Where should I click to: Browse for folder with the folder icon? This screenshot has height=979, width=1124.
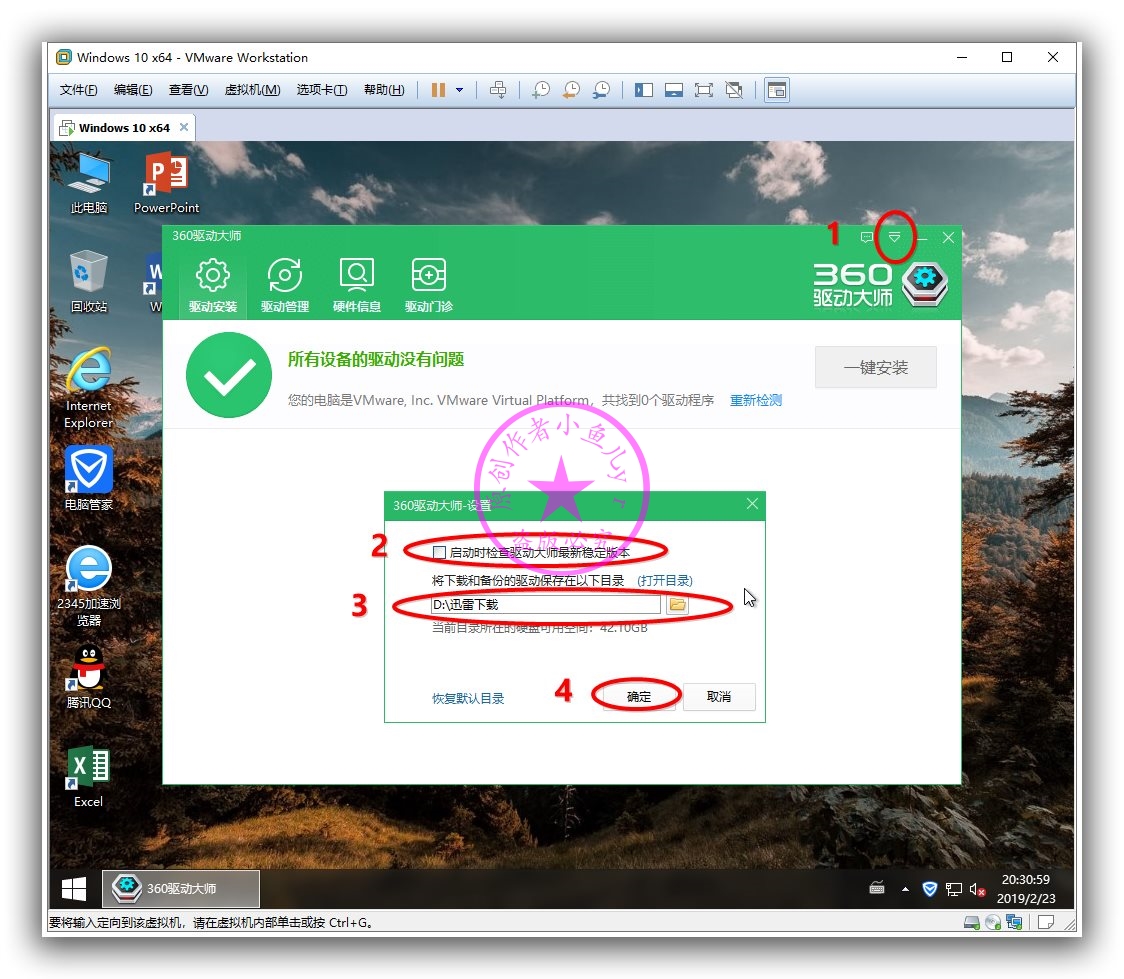(677, 604)
